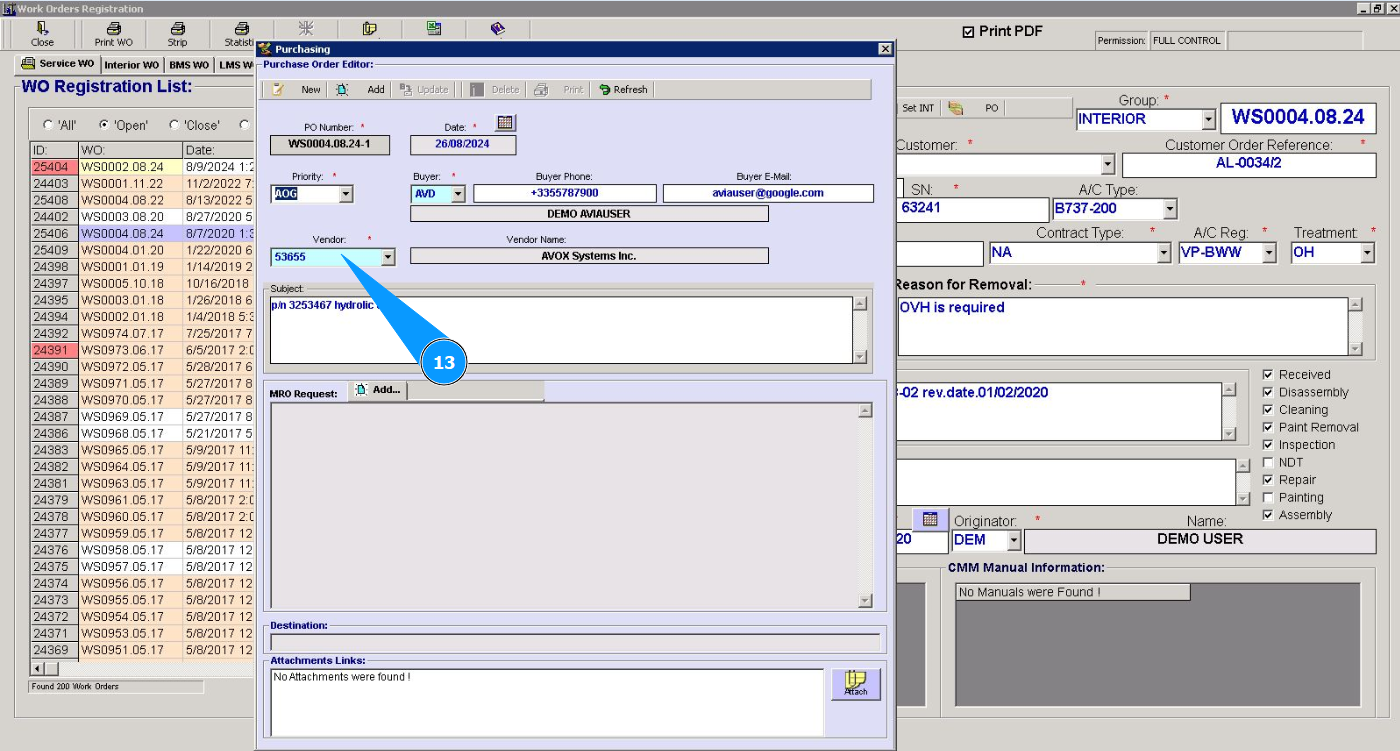Image resolution: width=1400 pixels, height=751 pixels.
Task: Click the Customer Order Reference field
Action: coord(1249,164)
